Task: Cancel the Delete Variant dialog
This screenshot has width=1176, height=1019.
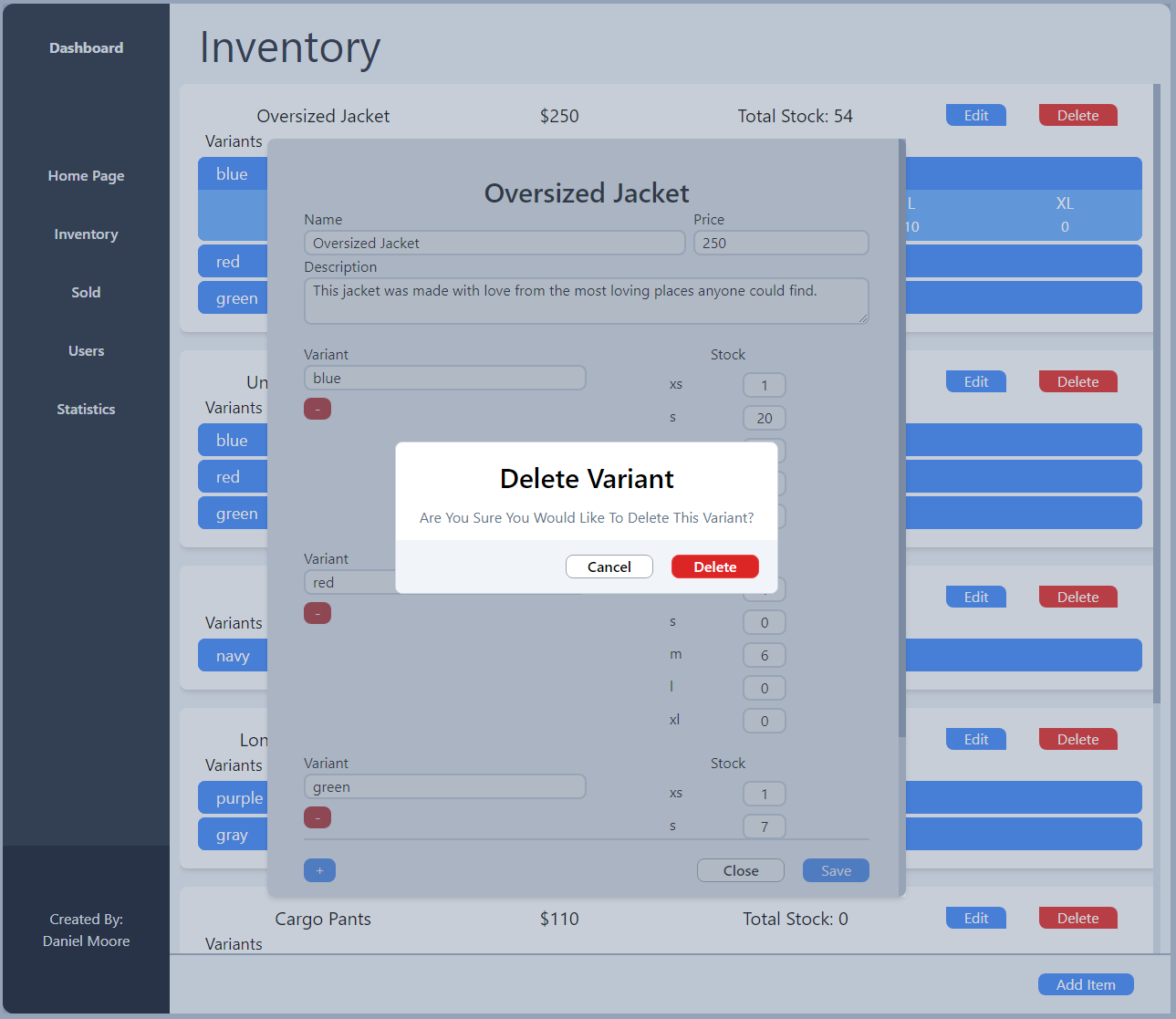Action: (609, 567)
